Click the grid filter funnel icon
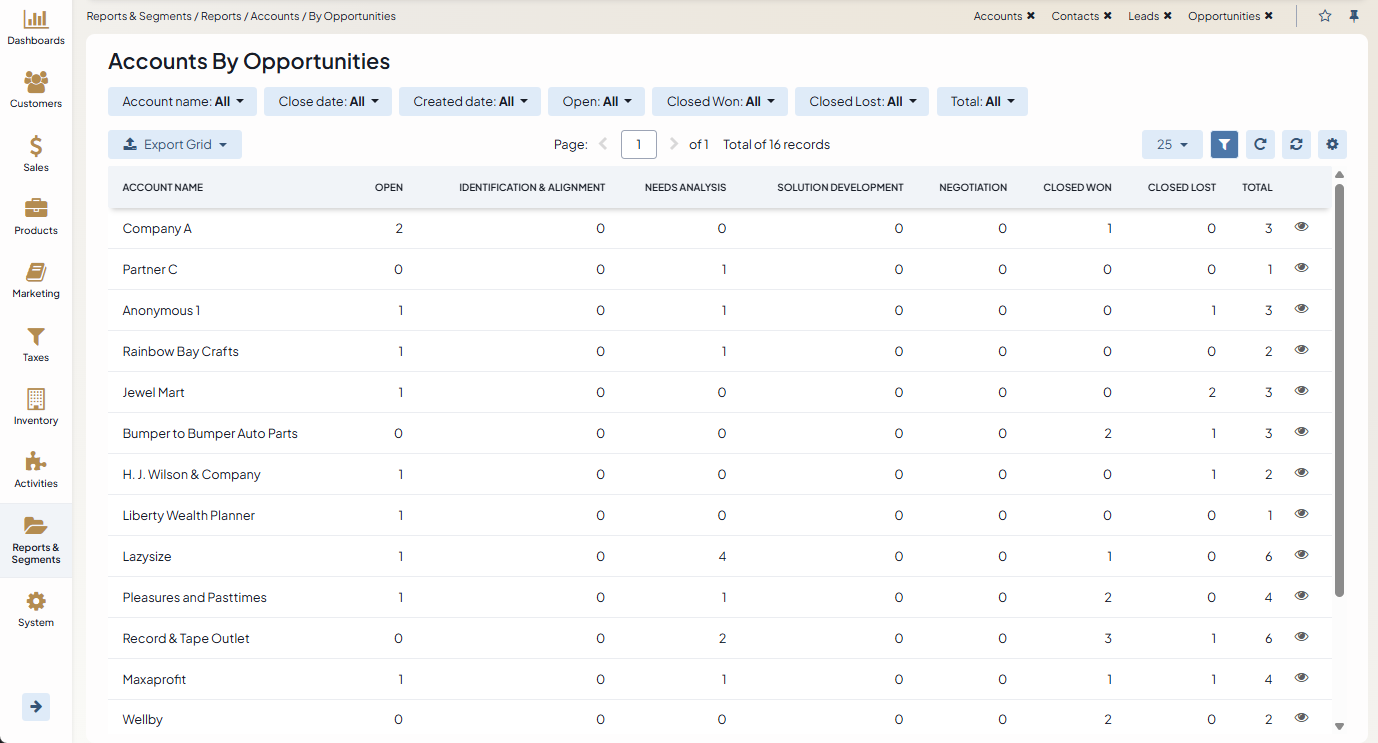 (x=1224, y=144)
